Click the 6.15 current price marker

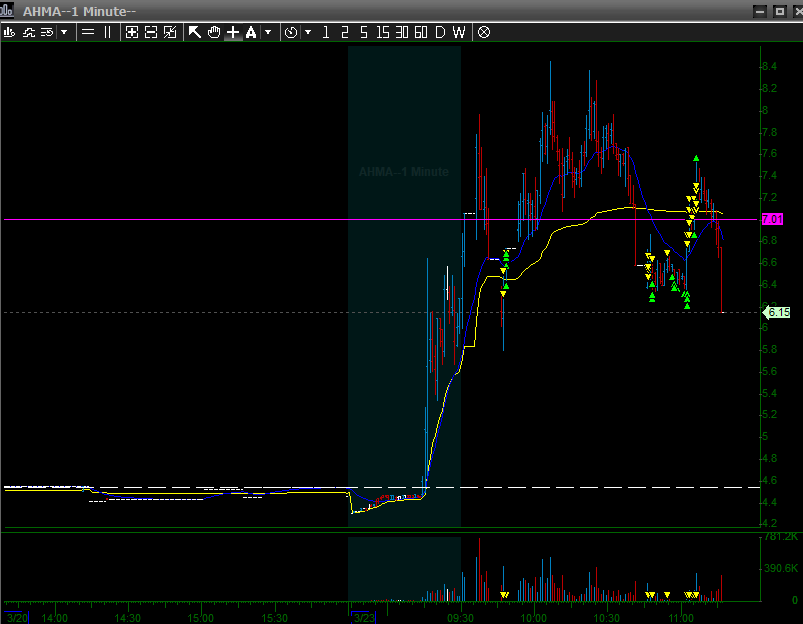(x=778, y=312)
